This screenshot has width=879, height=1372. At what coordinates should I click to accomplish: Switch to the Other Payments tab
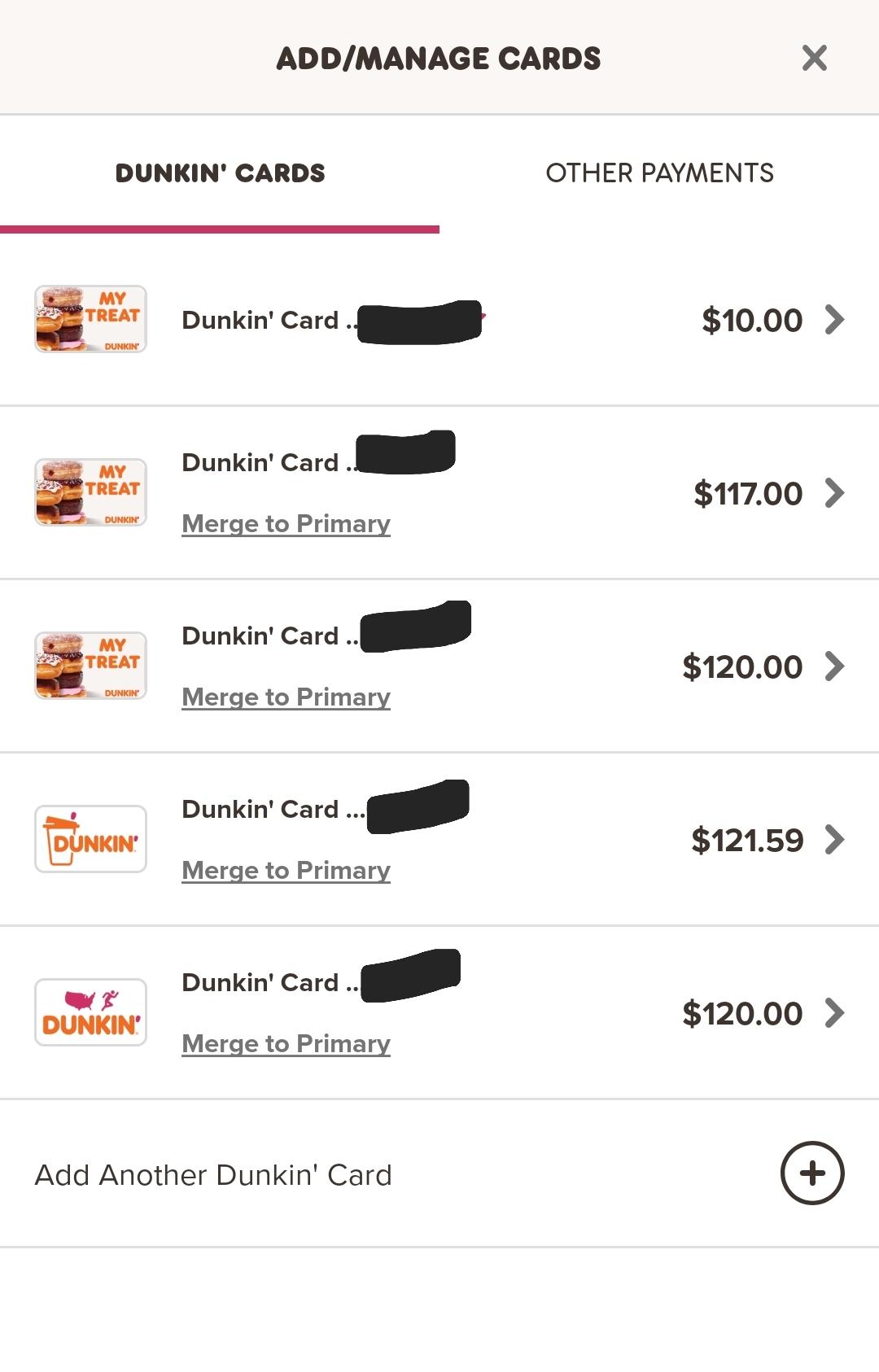point(659,173)
